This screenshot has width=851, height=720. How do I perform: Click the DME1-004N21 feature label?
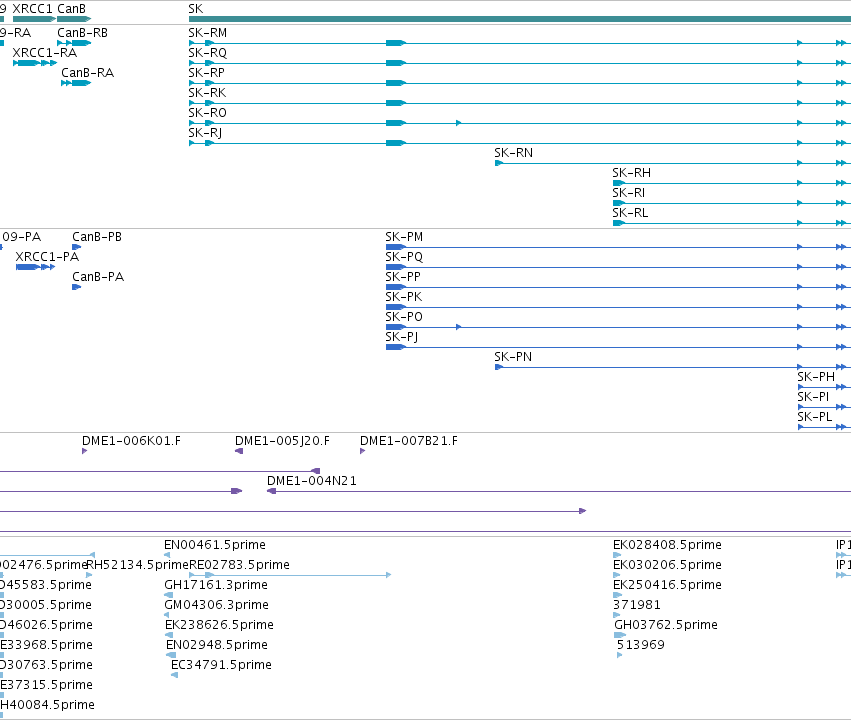pos(312,481)
